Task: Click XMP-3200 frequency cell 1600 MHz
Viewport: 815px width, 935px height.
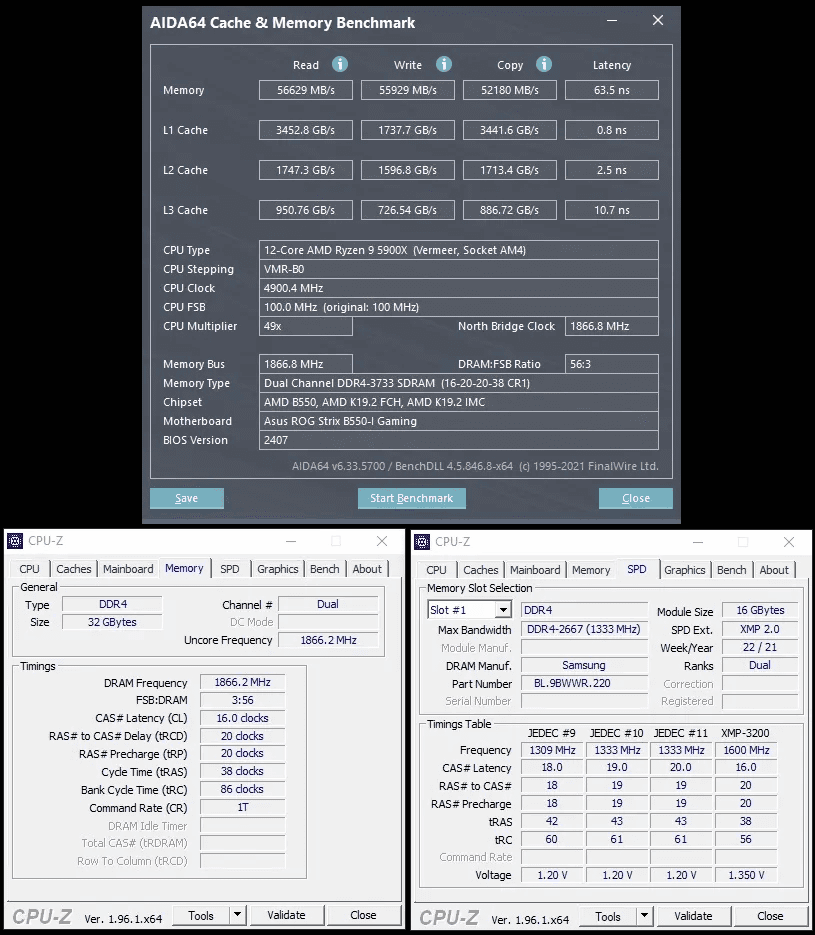Action: [746, 750]
